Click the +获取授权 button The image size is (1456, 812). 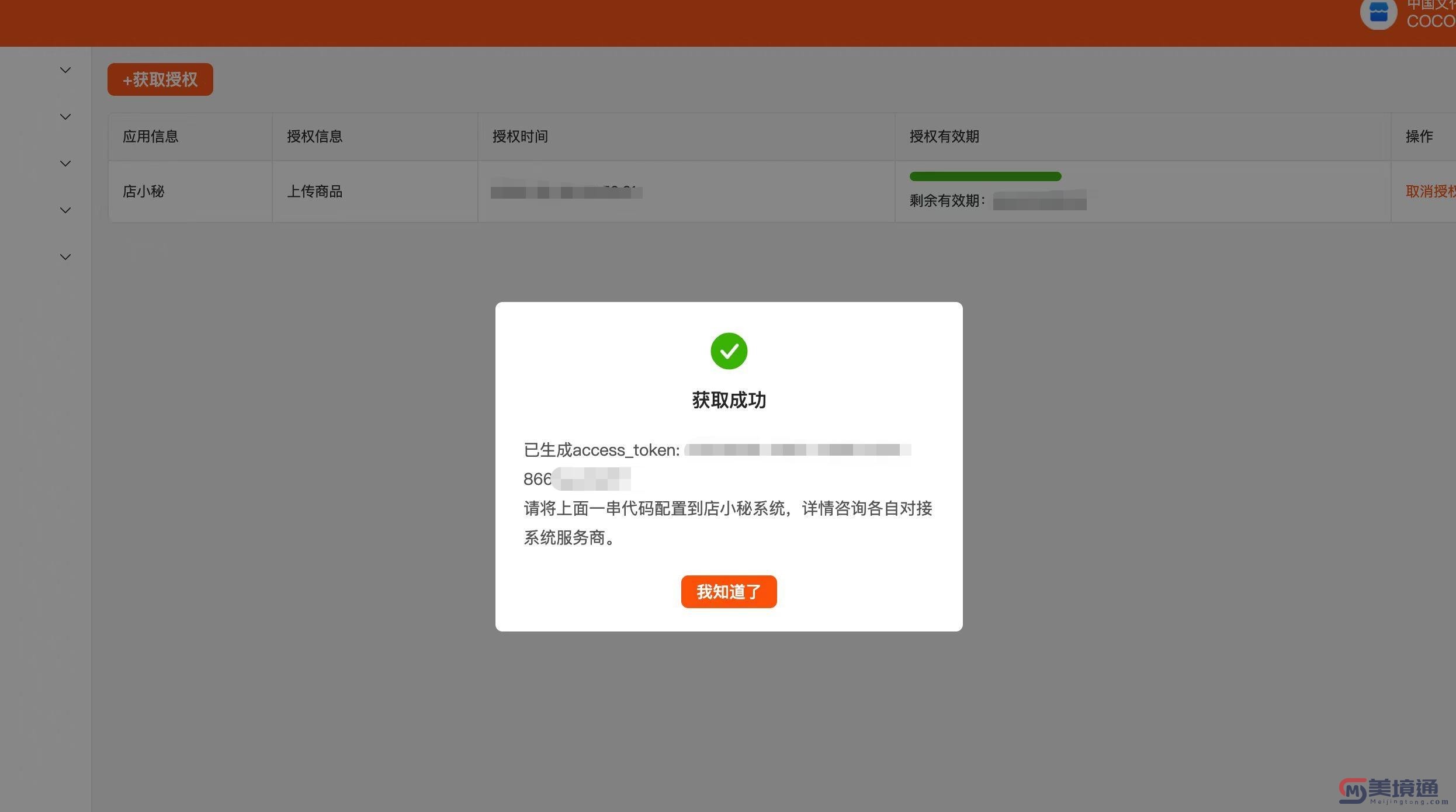click(160, 79)
